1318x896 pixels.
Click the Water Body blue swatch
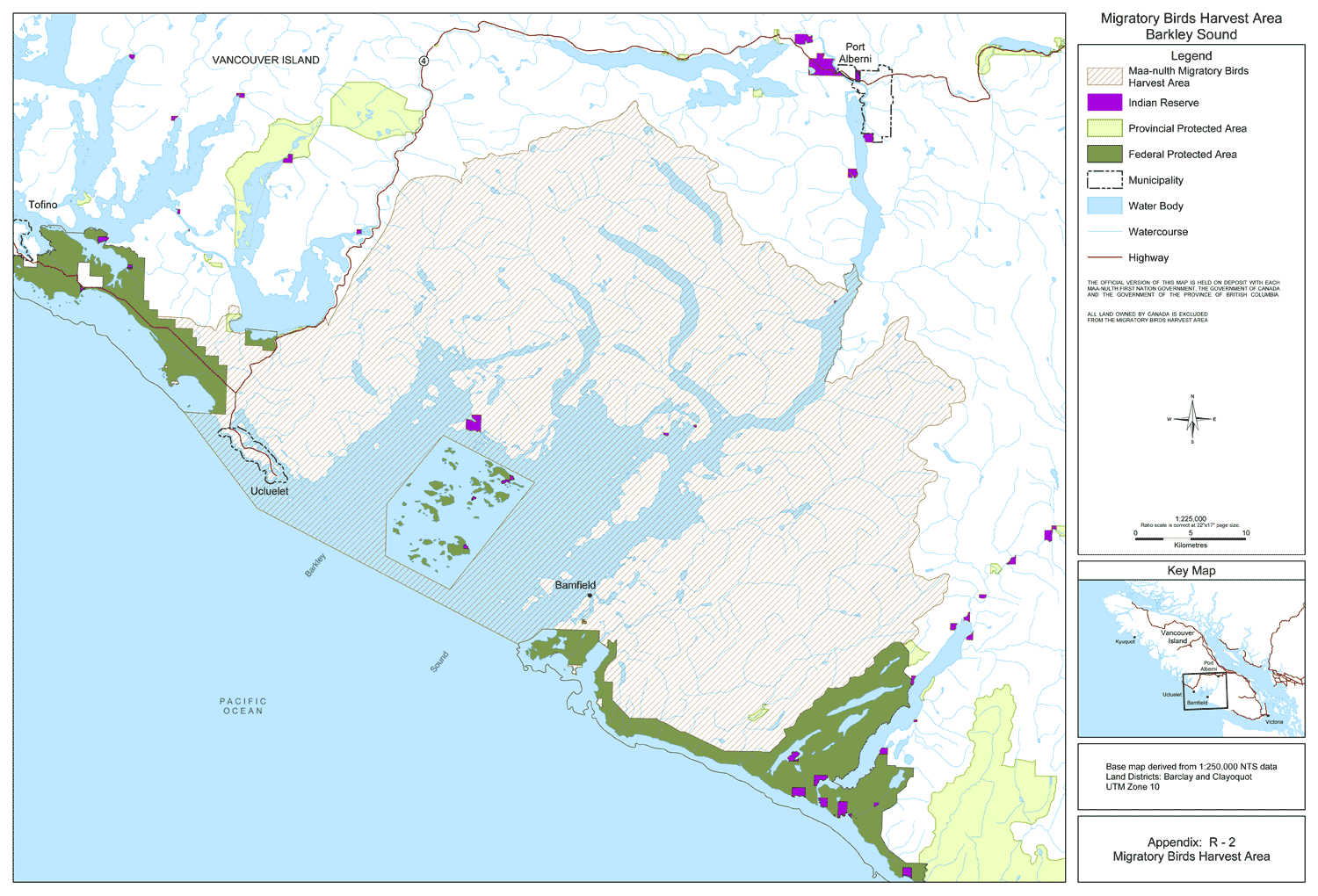1104,206
